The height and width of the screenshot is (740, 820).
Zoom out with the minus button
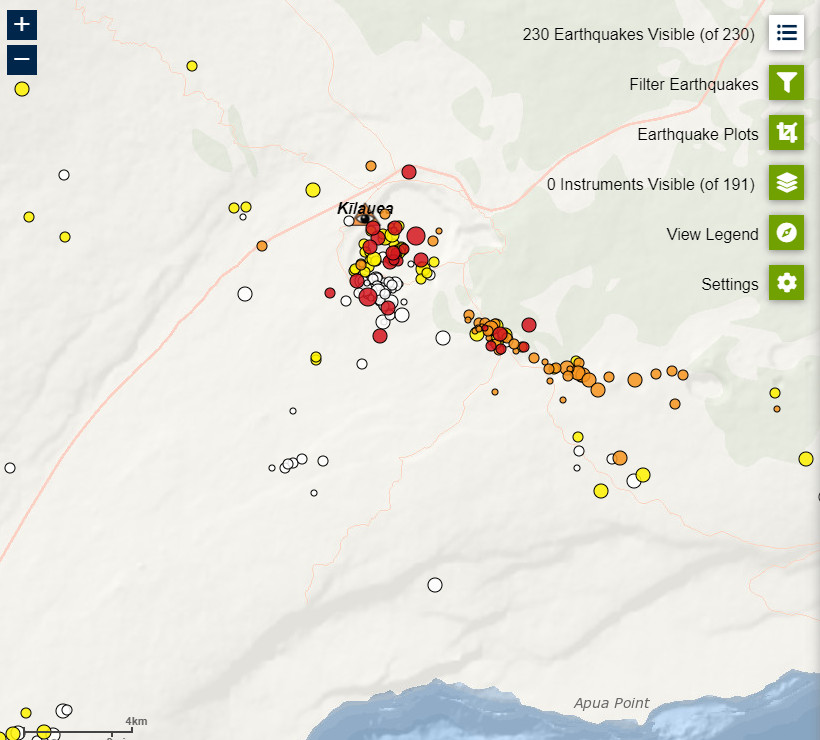[x=22, y=60]
